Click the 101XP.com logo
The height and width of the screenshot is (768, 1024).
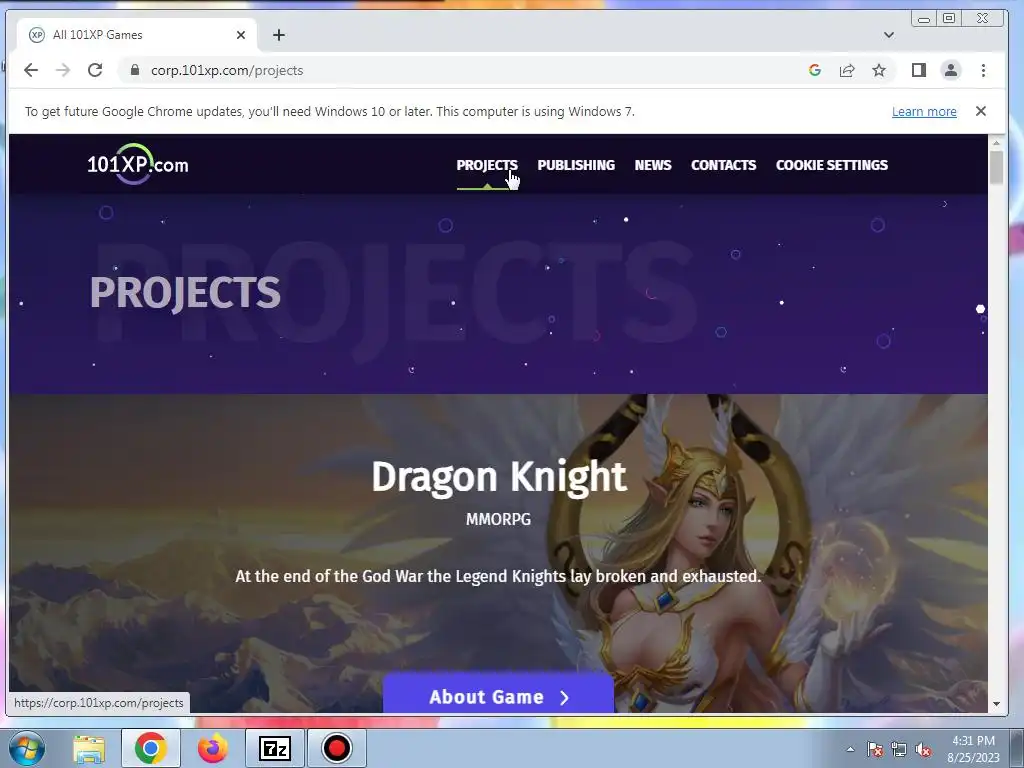[138, 165]
